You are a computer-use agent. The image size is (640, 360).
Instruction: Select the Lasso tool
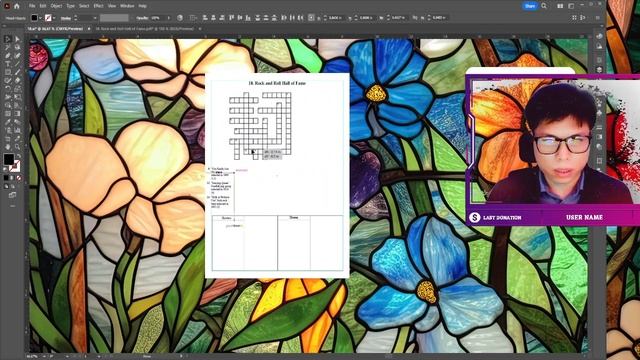(x=17, y=47)
